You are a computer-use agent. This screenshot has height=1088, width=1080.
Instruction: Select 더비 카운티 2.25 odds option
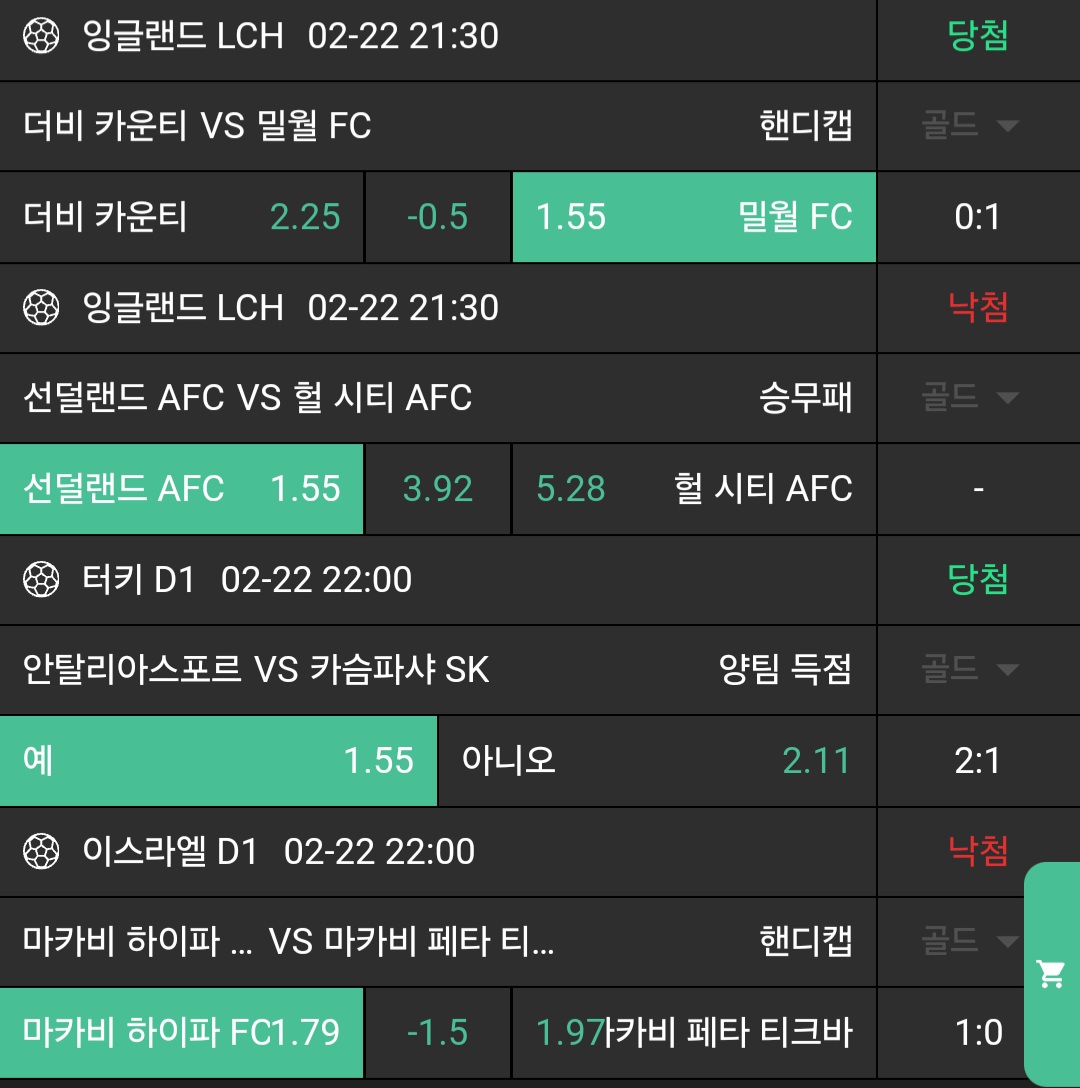tap(182, 217)
